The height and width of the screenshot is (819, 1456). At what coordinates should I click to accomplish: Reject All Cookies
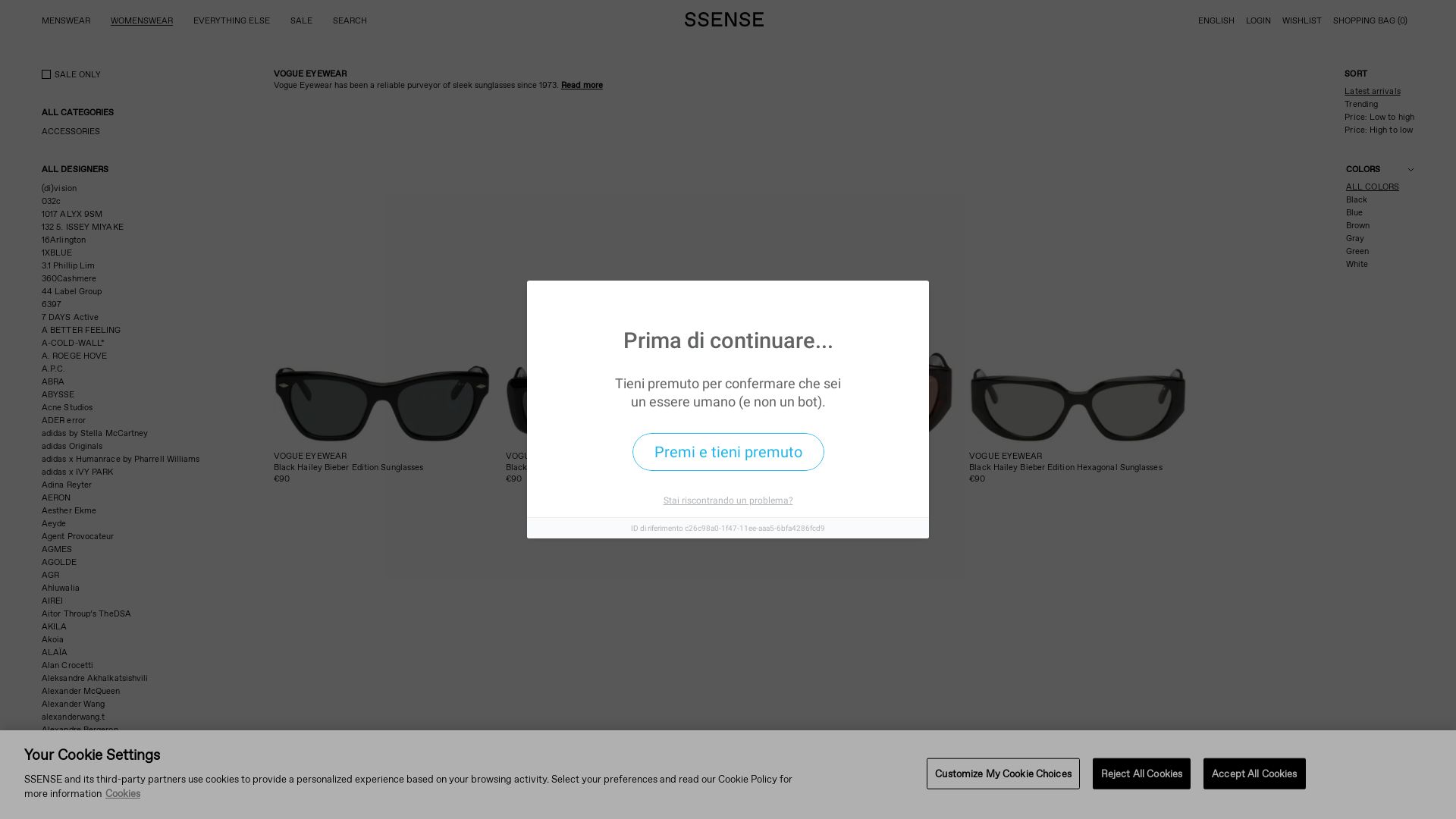pos(1141,773)
